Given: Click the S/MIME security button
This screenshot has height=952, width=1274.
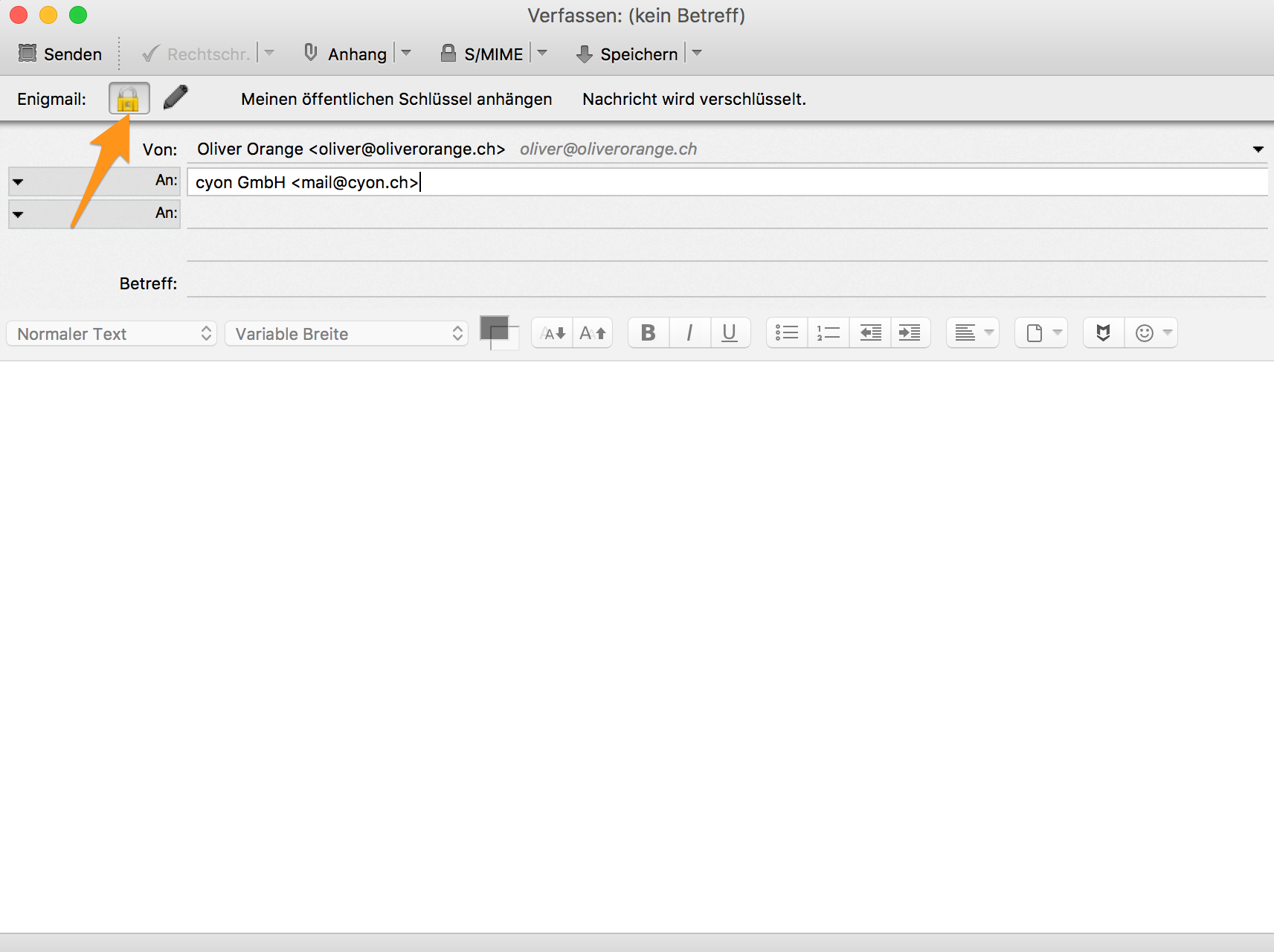Looking at the screenshot, I should coord(482,54).
